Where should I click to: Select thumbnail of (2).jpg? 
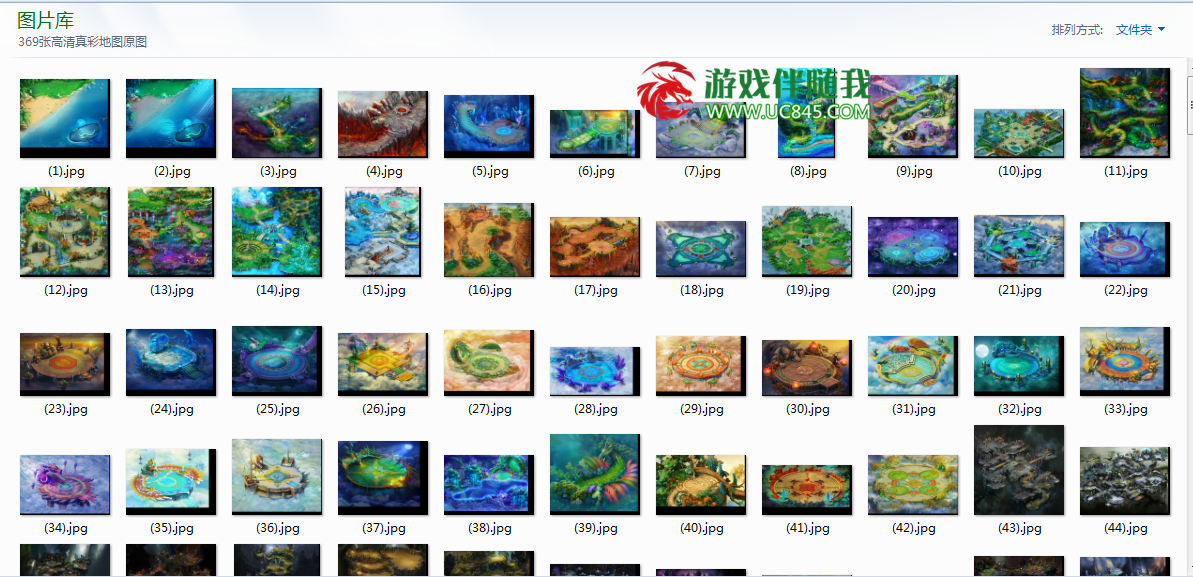(x=171, y=118)
